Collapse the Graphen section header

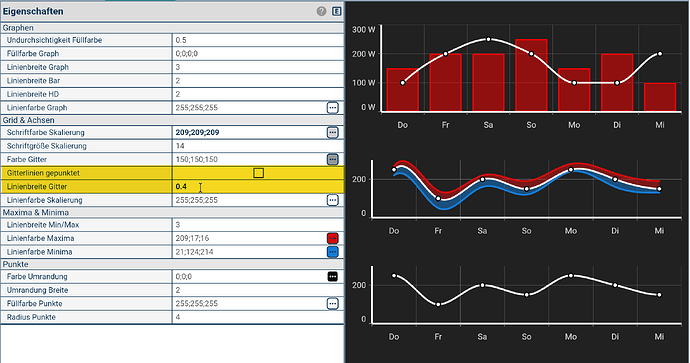click(172, 28)
